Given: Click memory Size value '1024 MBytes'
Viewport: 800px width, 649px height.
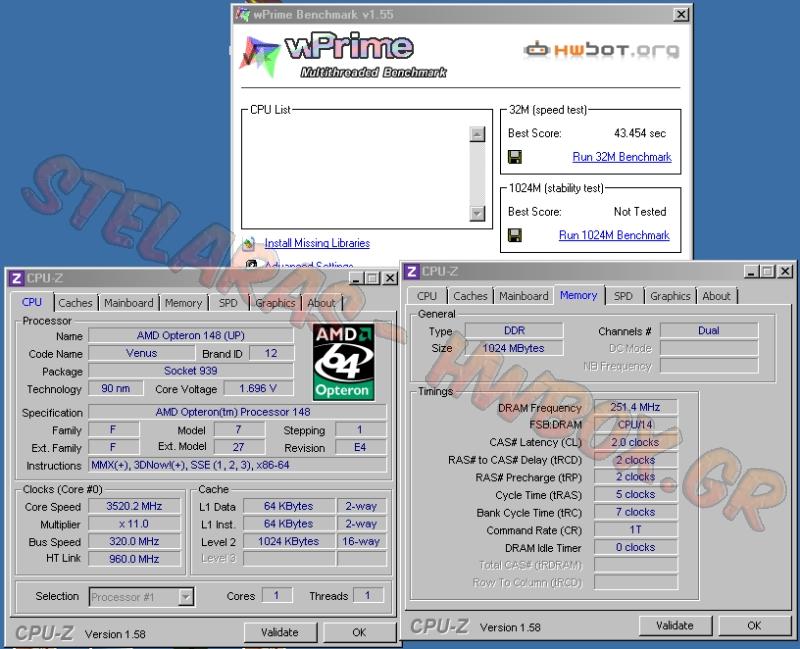Looking at the screenshot, I should (x=514, y=348).
